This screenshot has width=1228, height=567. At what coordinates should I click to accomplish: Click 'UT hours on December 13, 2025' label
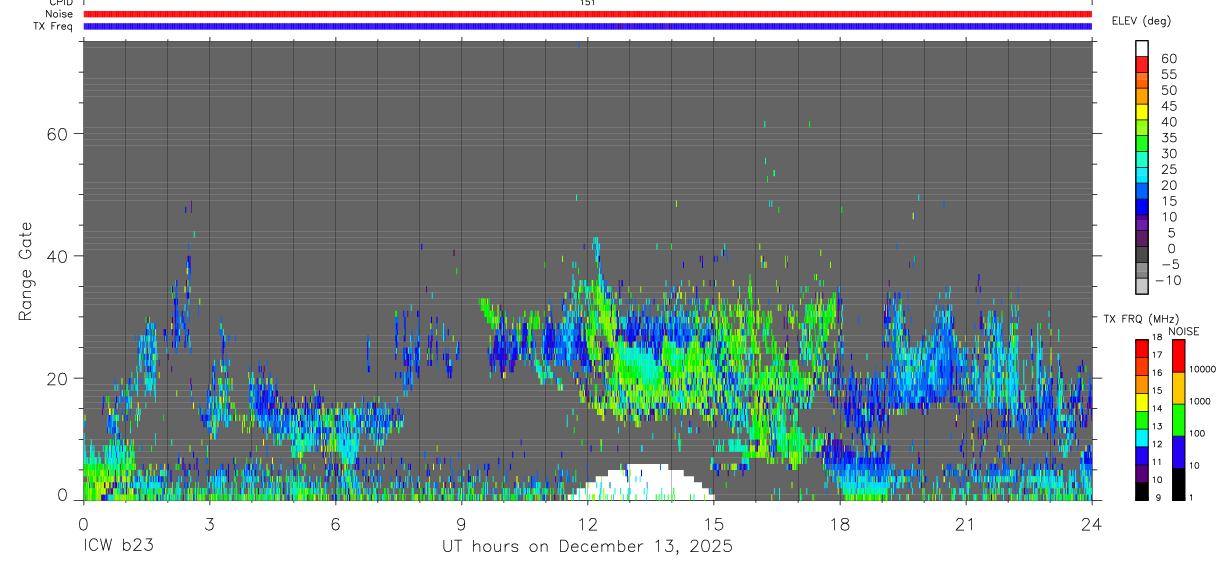coord(587,547)
